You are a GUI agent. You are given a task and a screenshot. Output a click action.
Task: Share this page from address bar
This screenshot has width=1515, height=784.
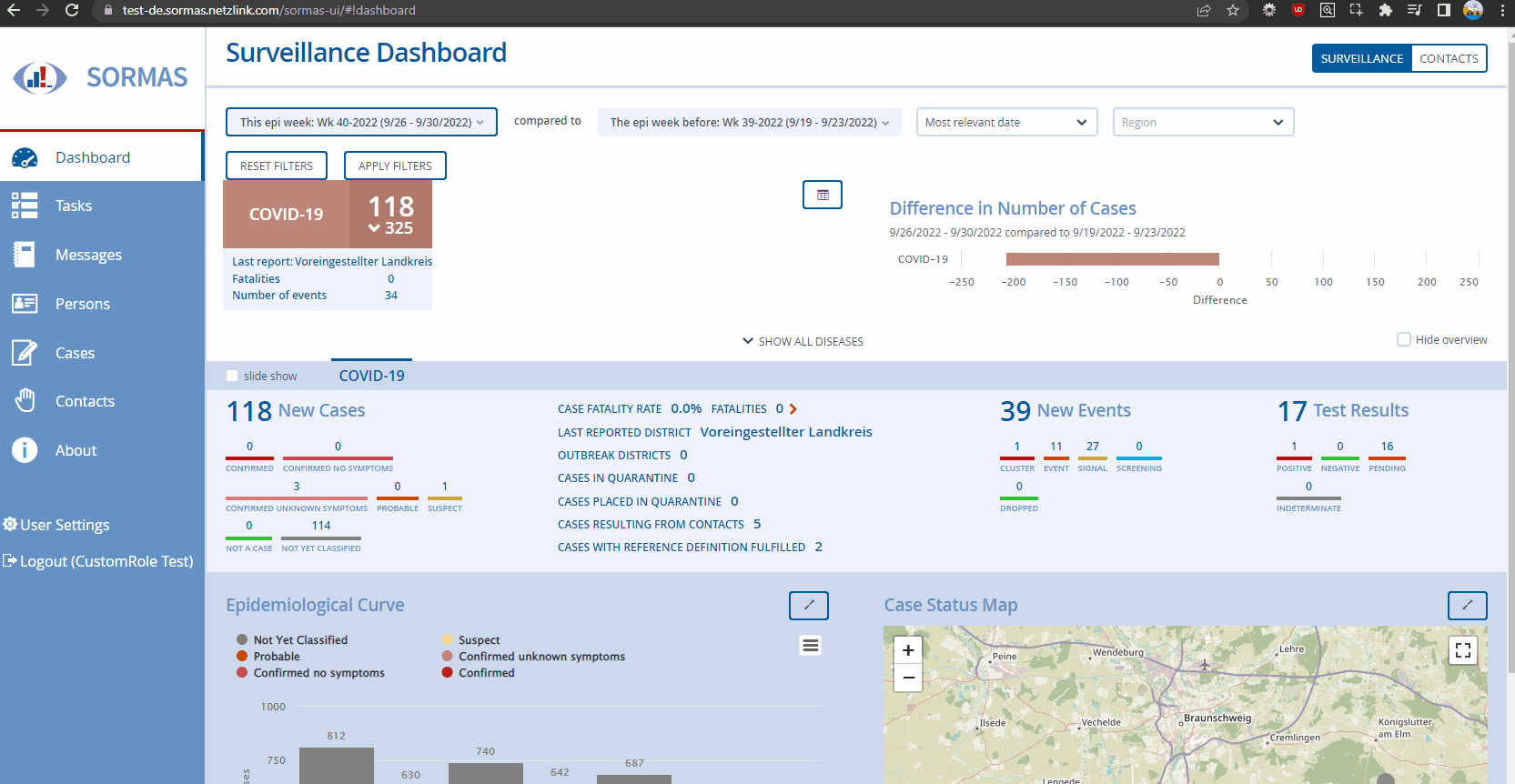pos(1204,11)
